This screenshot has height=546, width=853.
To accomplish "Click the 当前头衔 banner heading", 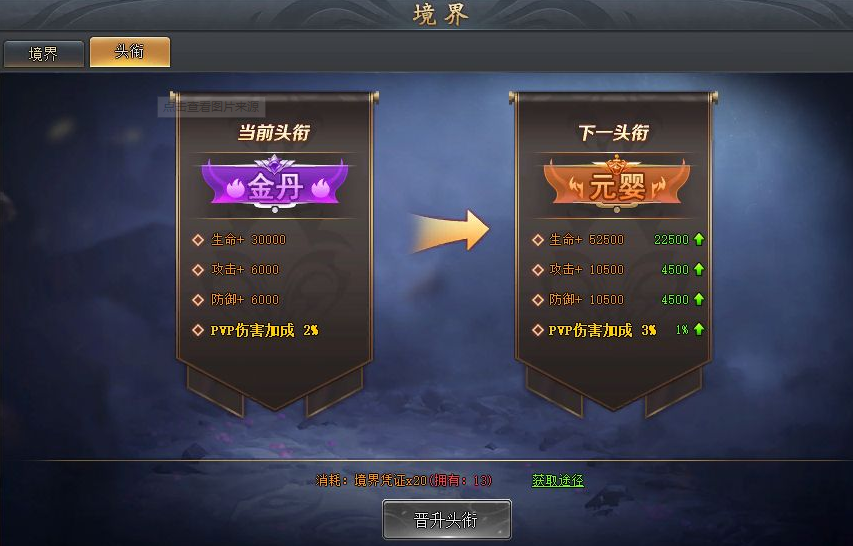I will point(274,133).
